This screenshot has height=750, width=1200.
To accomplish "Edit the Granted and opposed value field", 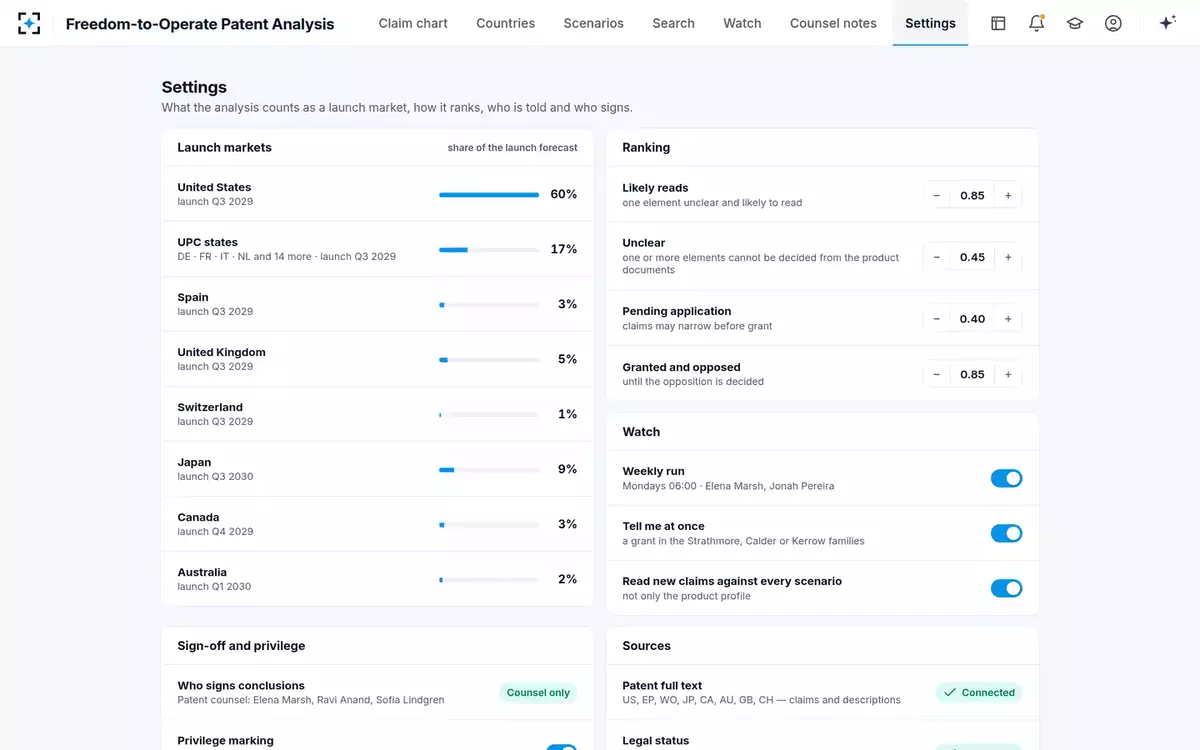I will (972, 375).
